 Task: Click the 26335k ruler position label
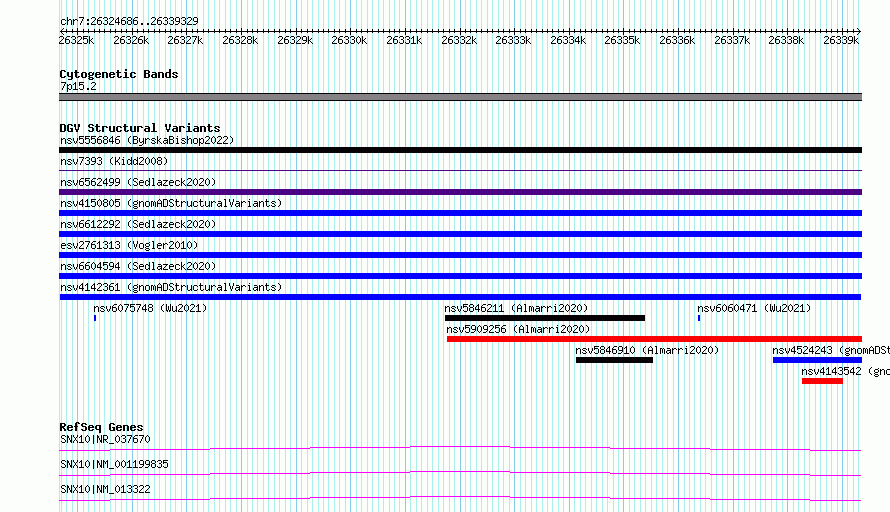coord(622,40)
